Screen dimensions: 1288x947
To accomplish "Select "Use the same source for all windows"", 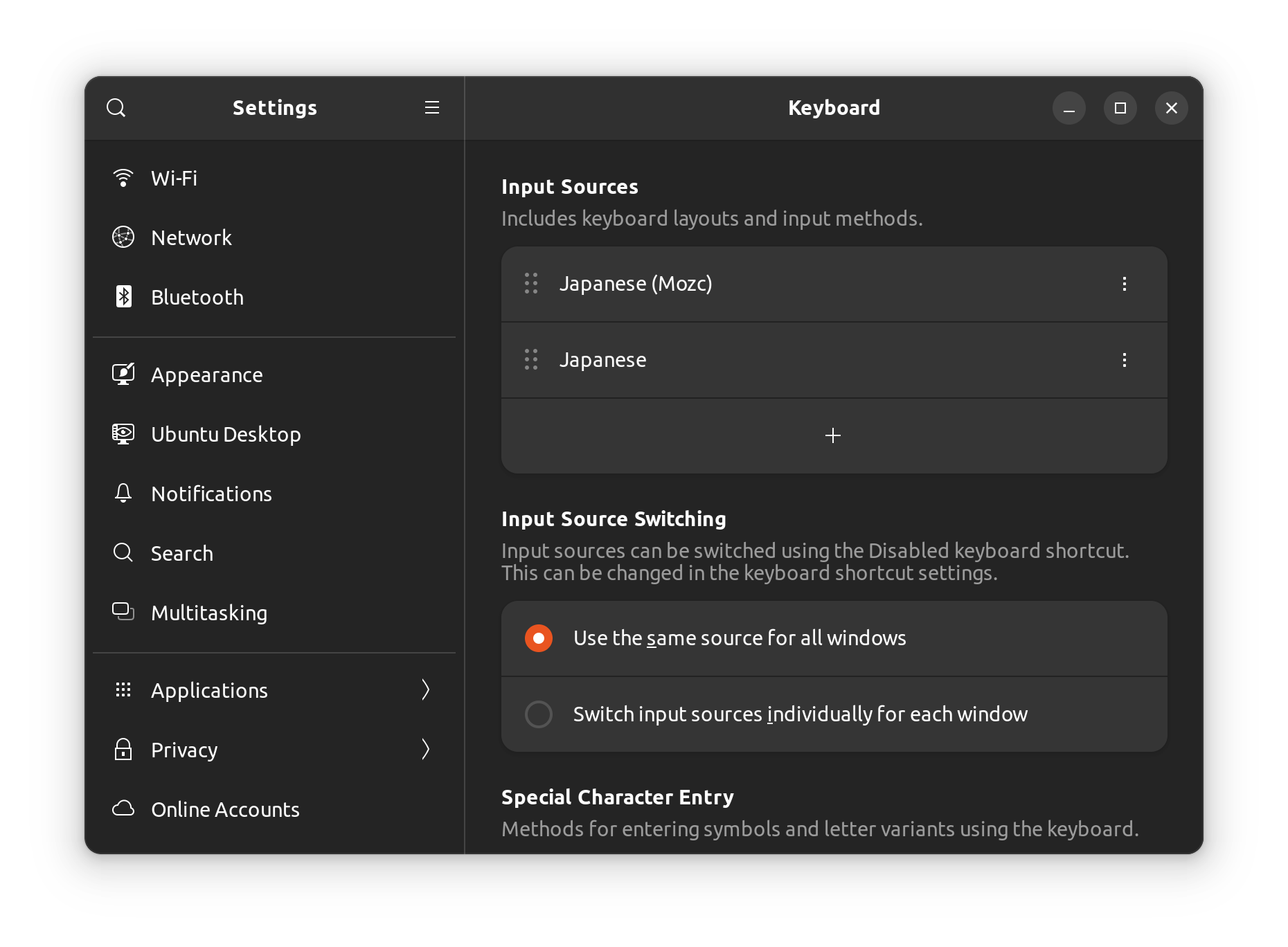I will (x=539, y=638).
